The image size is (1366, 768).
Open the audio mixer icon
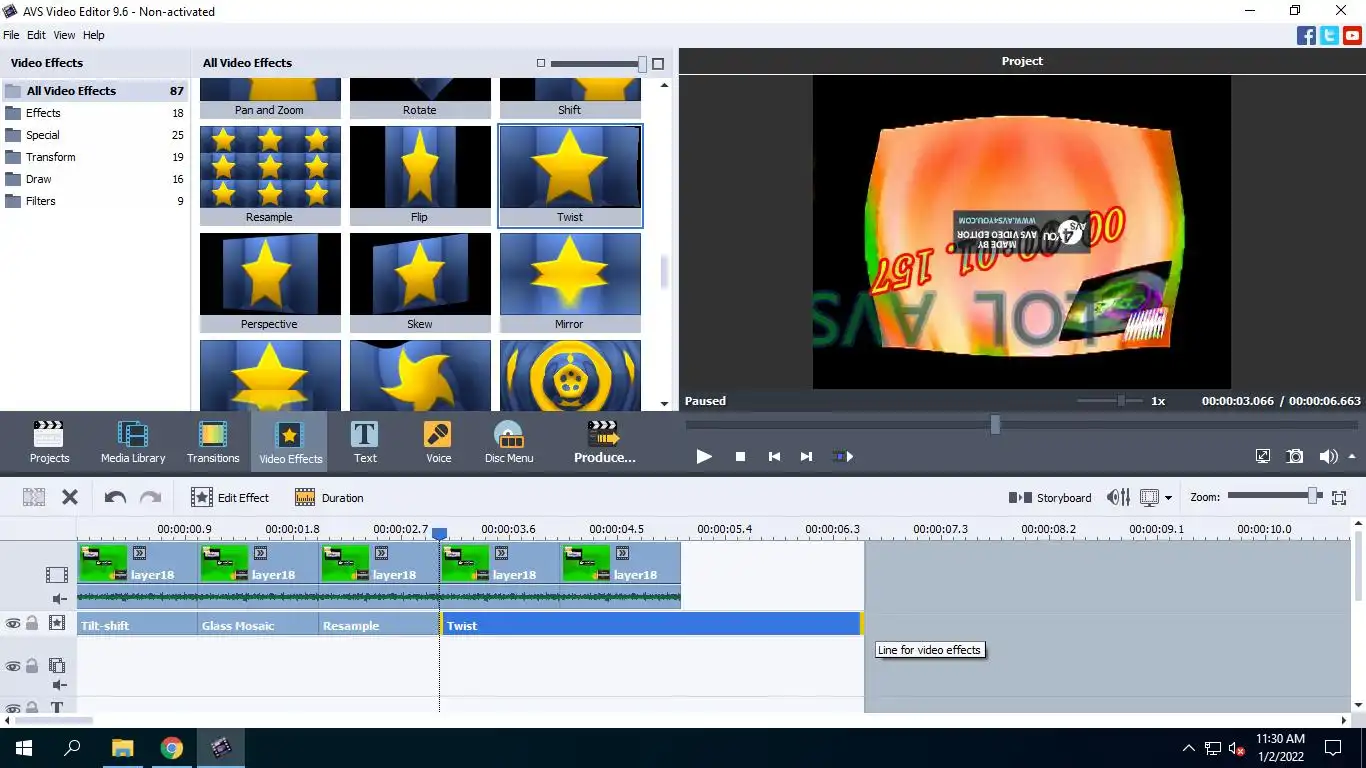click(x=1118, y=497)
